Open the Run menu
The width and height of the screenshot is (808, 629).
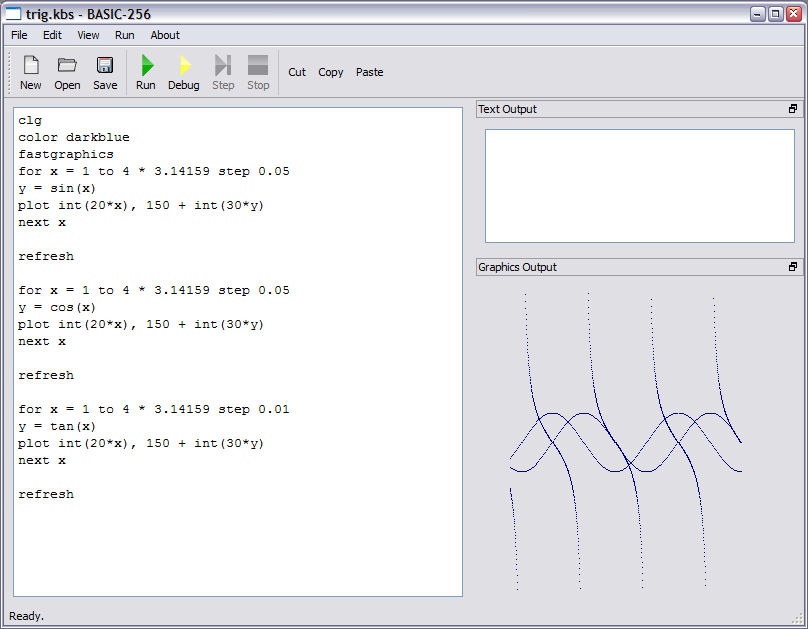pyautogui.click(x=125, y=35)
